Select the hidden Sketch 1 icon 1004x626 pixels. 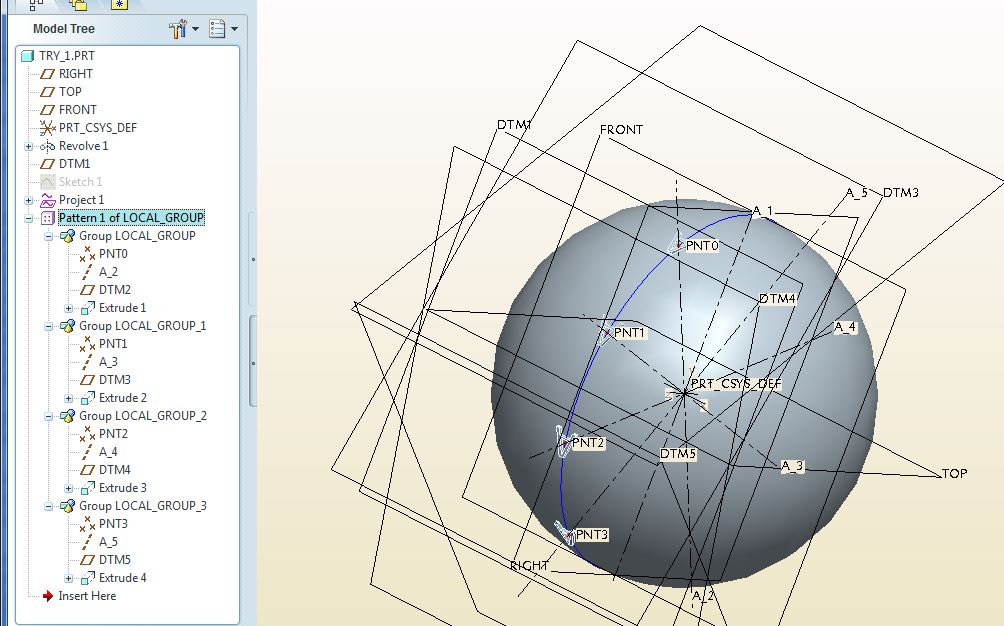click(47, 182)
